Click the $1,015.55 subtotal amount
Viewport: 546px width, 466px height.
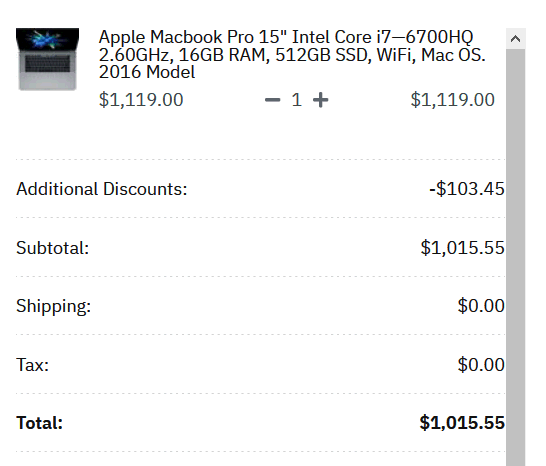[463, 248]
